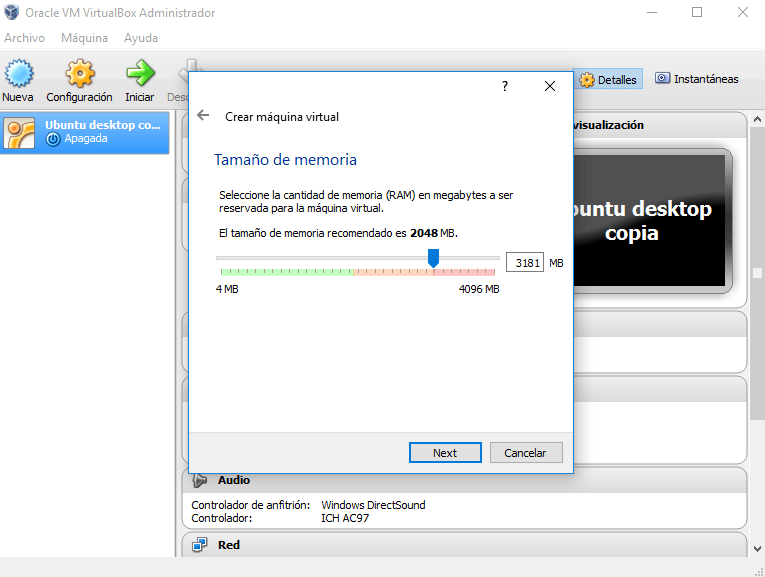765x577 pixels.
Task: Click the '4096 MB' maximum label
Action: [479, 289]
